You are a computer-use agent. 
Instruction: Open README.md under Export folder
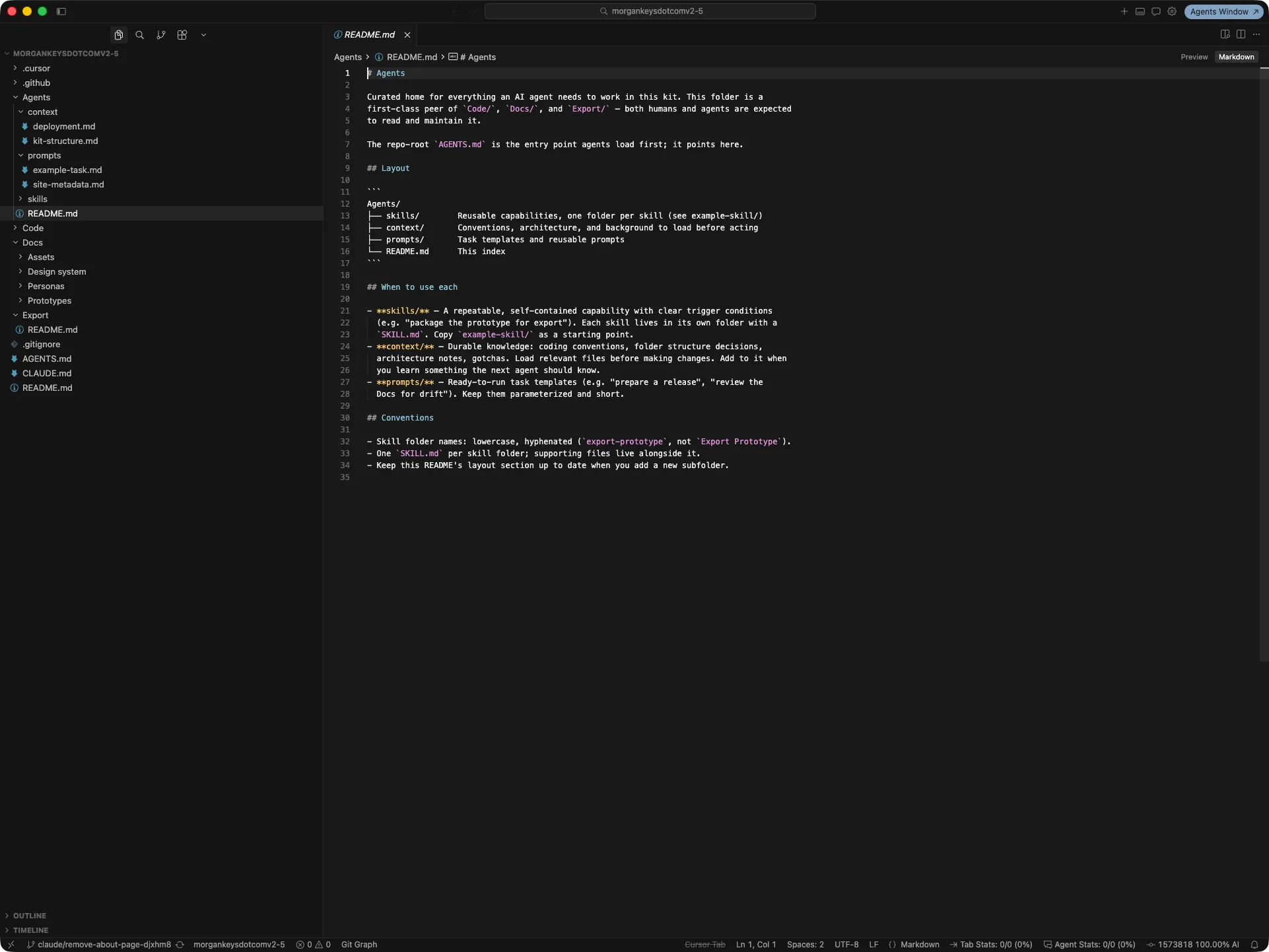pyautogui.click(x=53, y=329)
